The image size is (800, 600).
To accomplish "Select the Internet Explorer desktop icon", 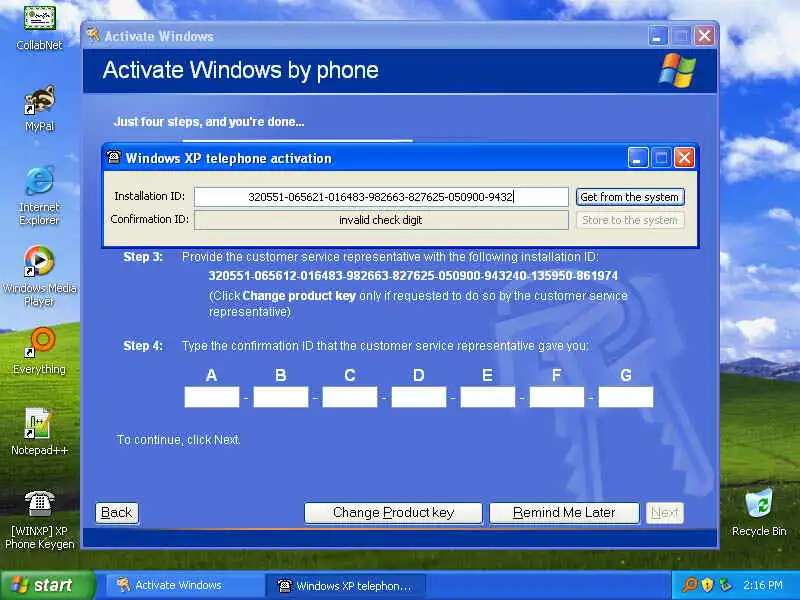I will [x=39, y=195].
